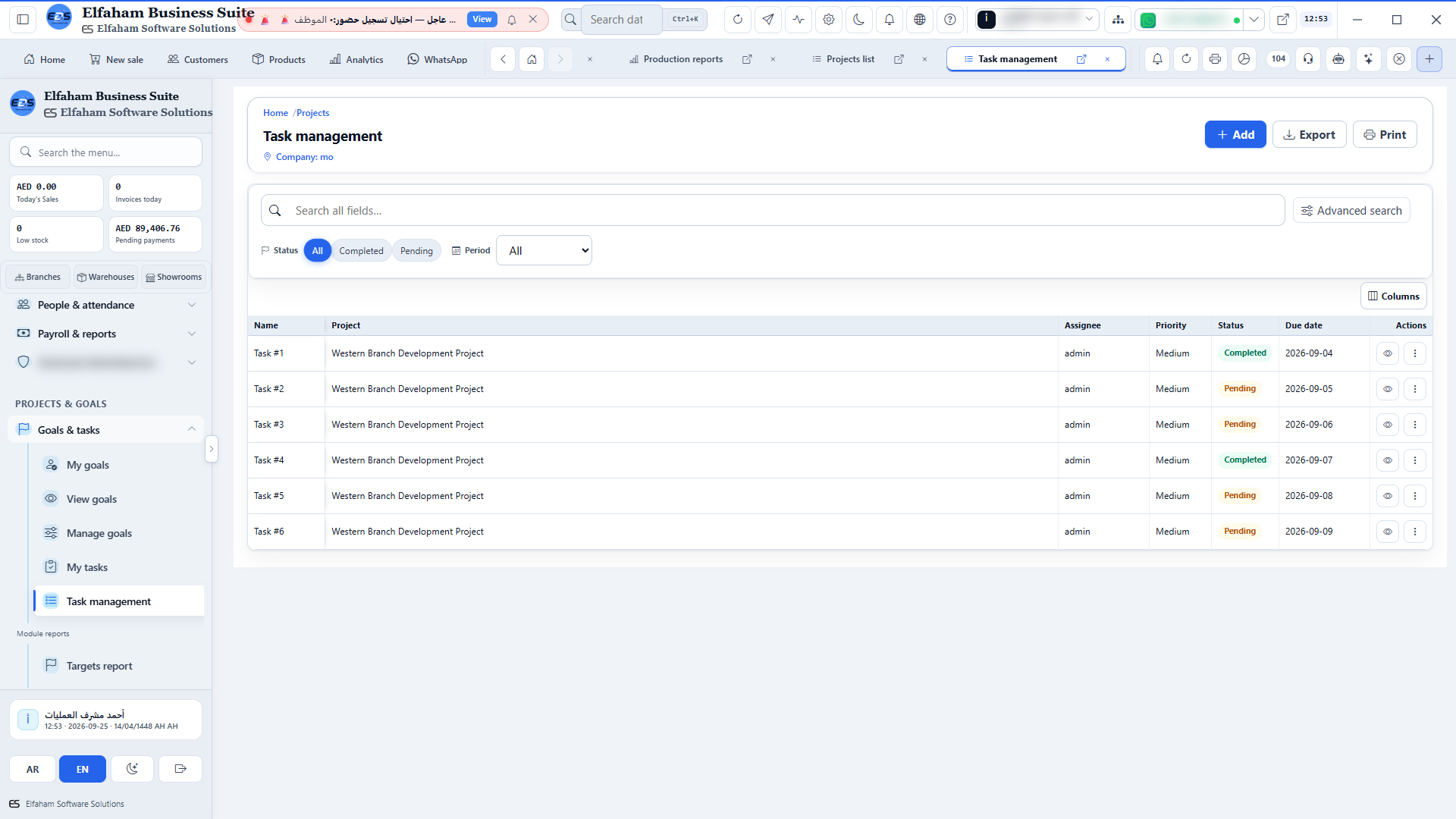This screenshot has width=1456, height=819.
Task: Go to home tab icon in tab bar
Action: (x=532, y=59)
